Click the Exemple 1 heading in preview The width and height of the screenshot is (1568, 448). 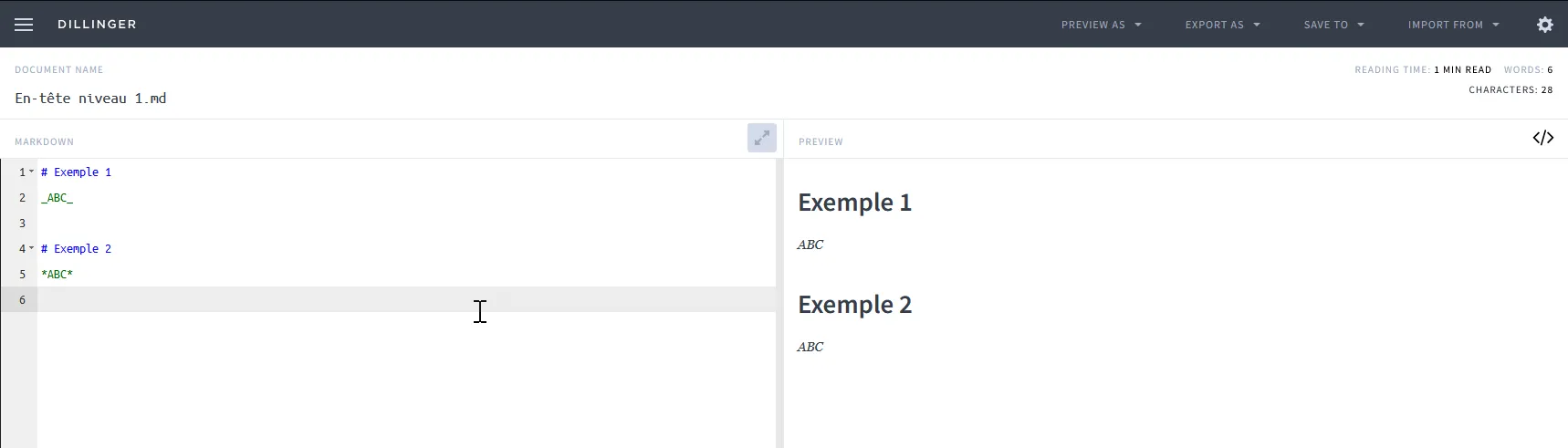pyautogui.click(x=854, y=203)
